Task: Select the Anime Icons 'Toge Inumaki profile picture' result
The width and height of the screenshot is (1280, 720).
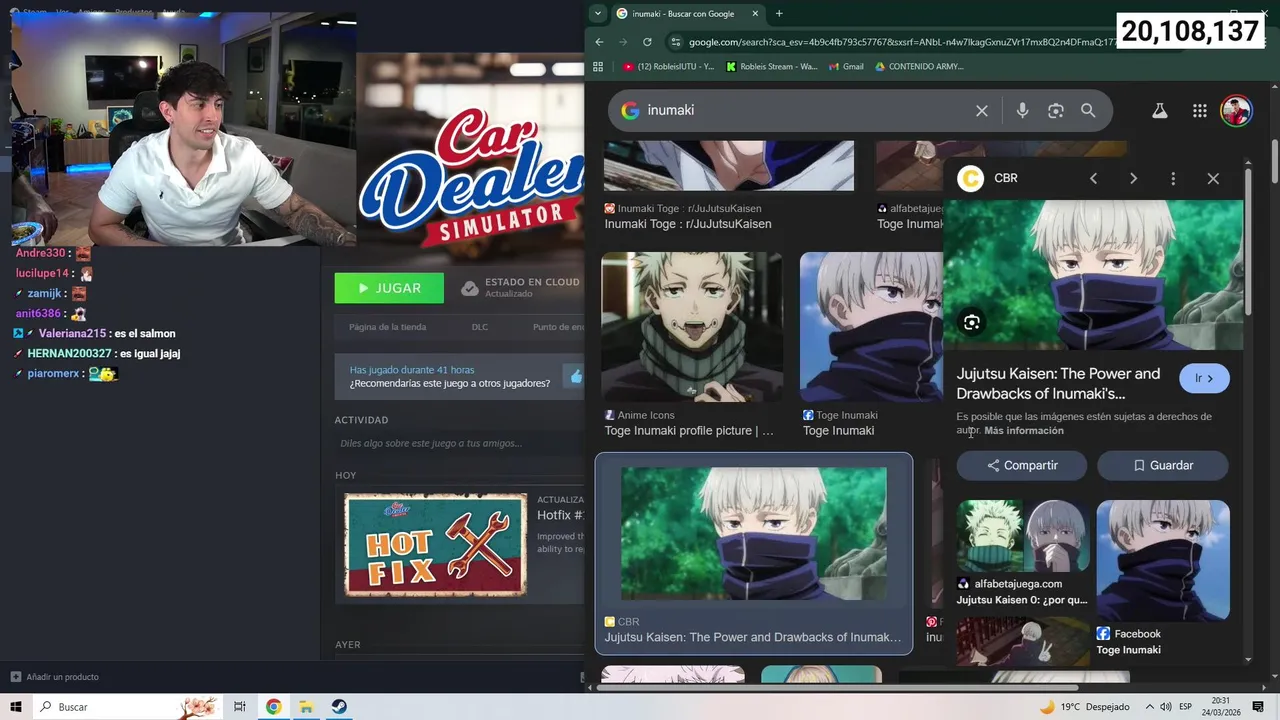Action: coord(691,327)
